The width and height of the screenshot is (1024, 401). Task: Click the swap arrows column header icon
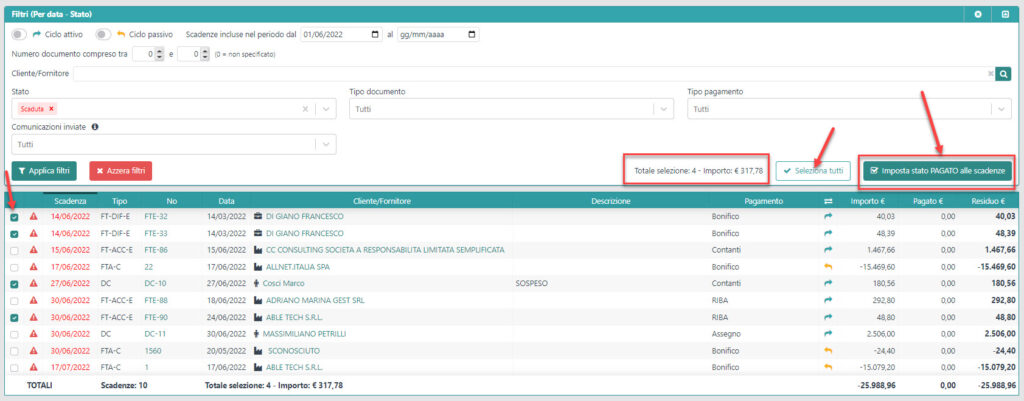pos(827,201)
